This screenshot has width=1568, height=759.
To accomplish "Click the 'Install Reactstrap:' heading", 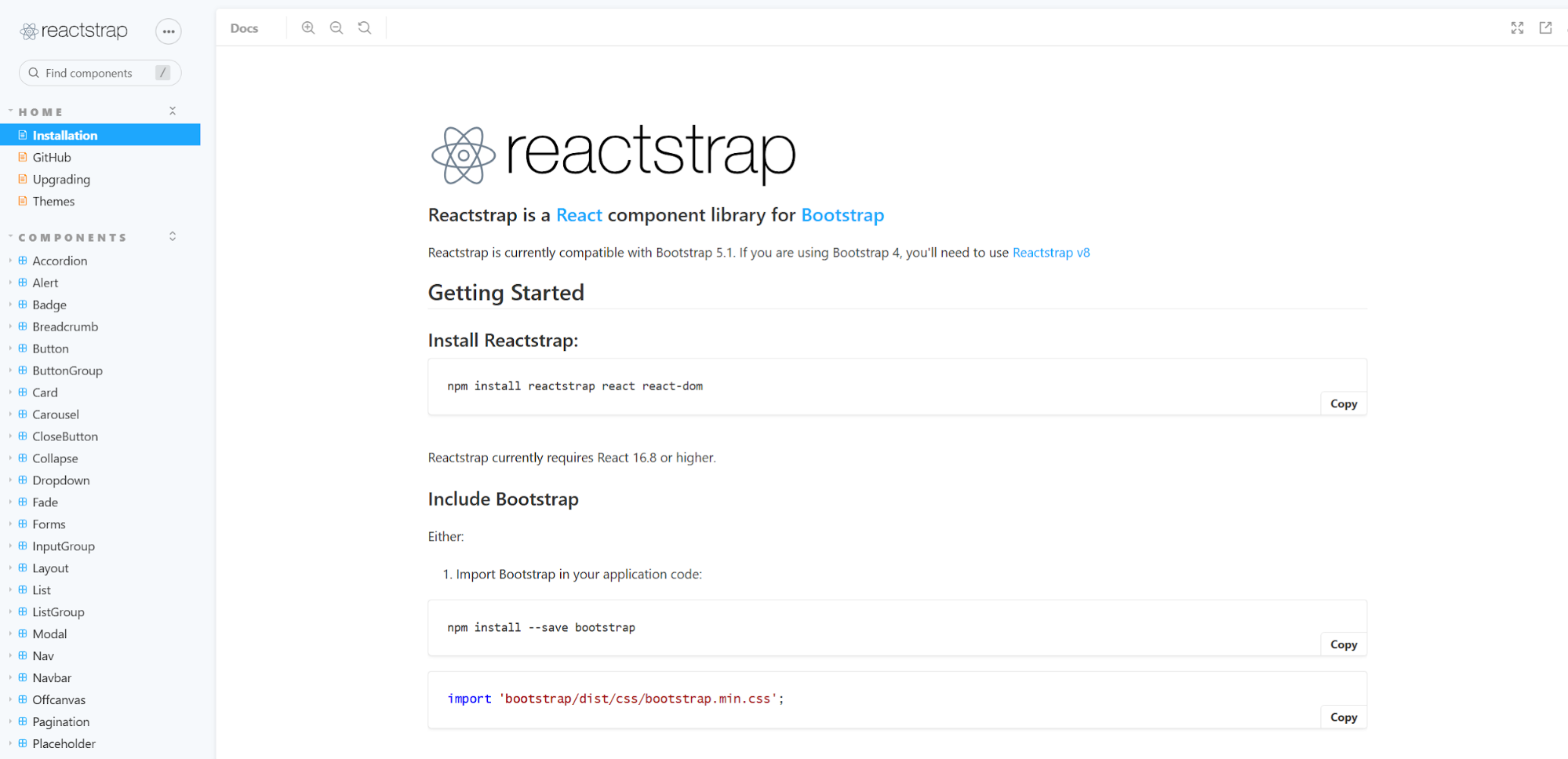I will (503, 341).
